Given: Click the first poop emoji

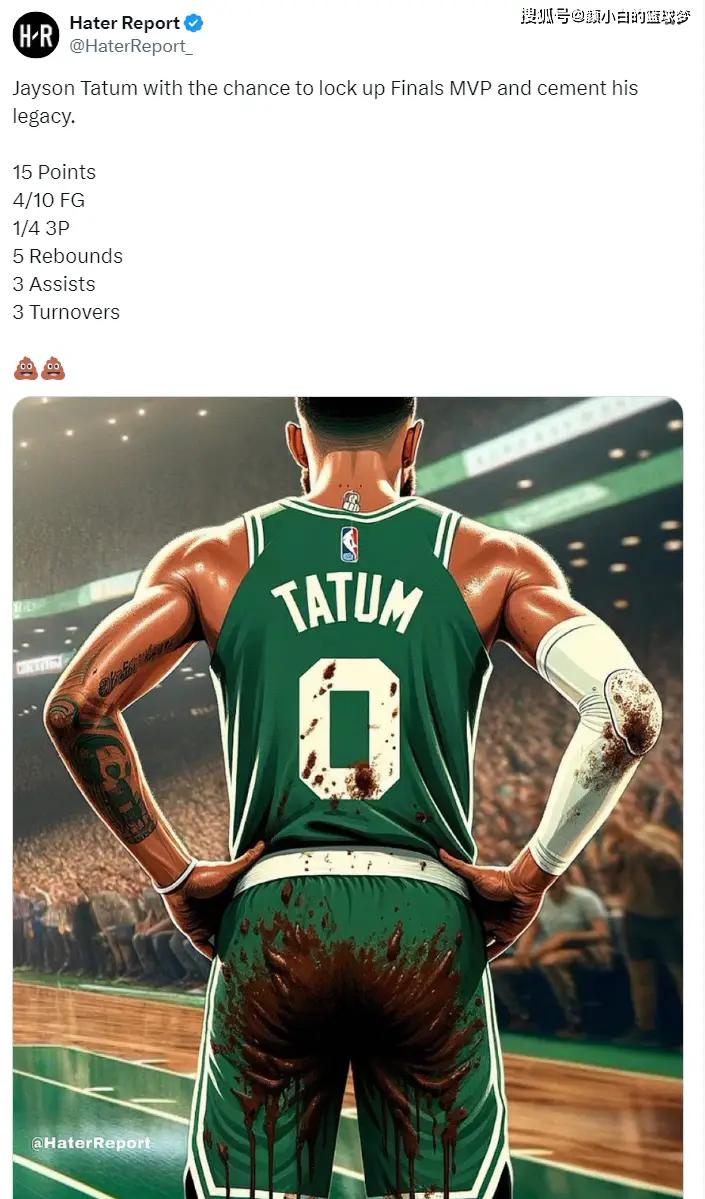Looking at the screenshot, I should click(25, 368).
